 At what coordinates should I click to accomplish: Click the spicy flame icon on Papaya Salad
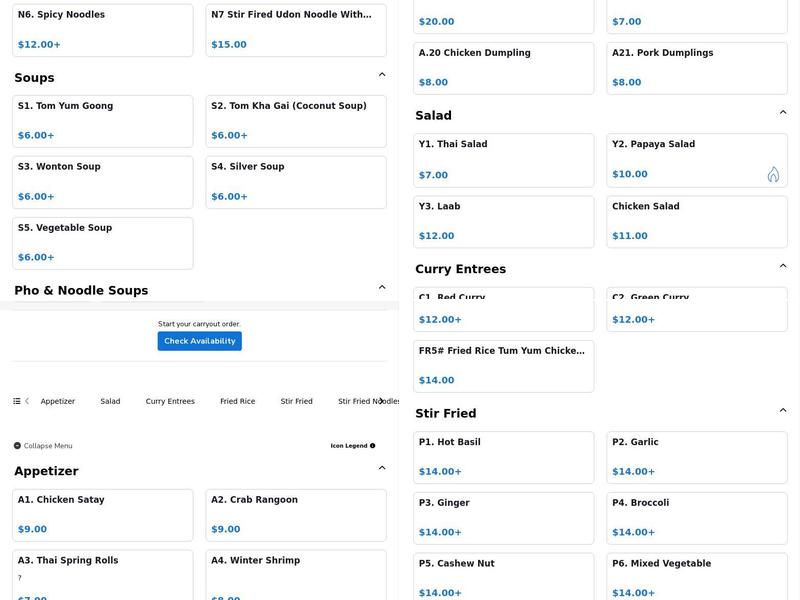773,175
